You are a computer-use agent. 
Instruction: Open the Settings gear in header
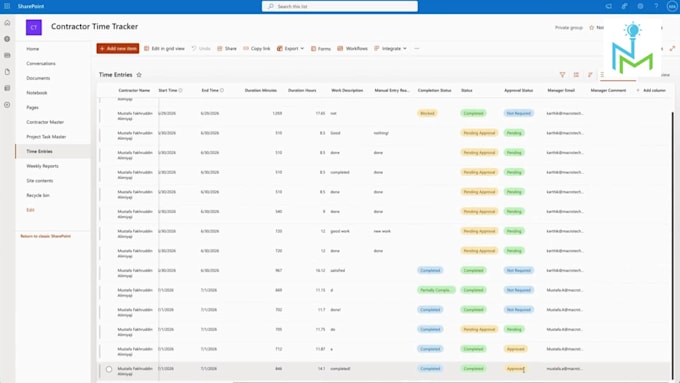click(640, 6)
